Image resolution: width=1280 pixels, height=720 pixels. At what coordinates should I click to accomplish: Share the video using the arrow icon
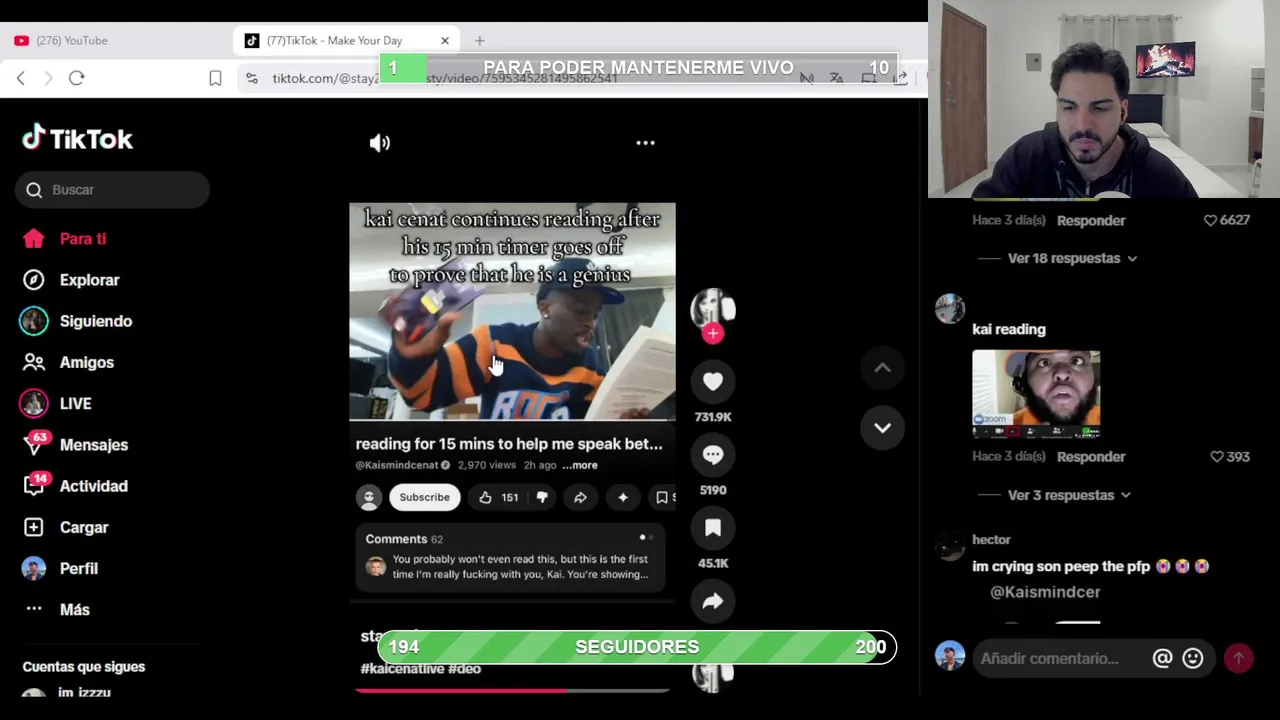713,601
